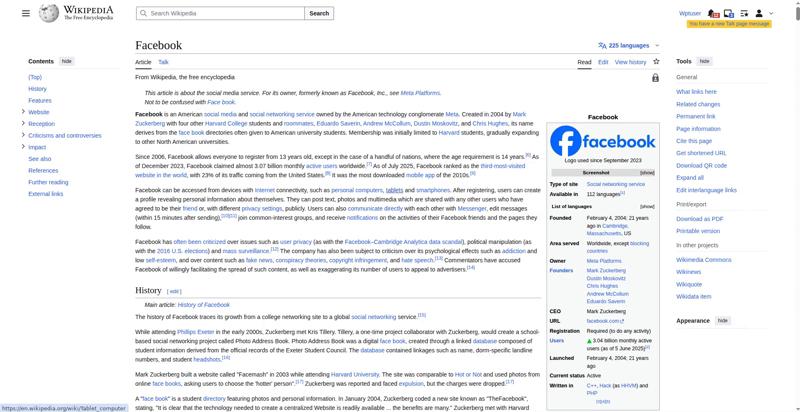Open the Download as PDF link
The image size is (800, 412).
pos(700,218)
